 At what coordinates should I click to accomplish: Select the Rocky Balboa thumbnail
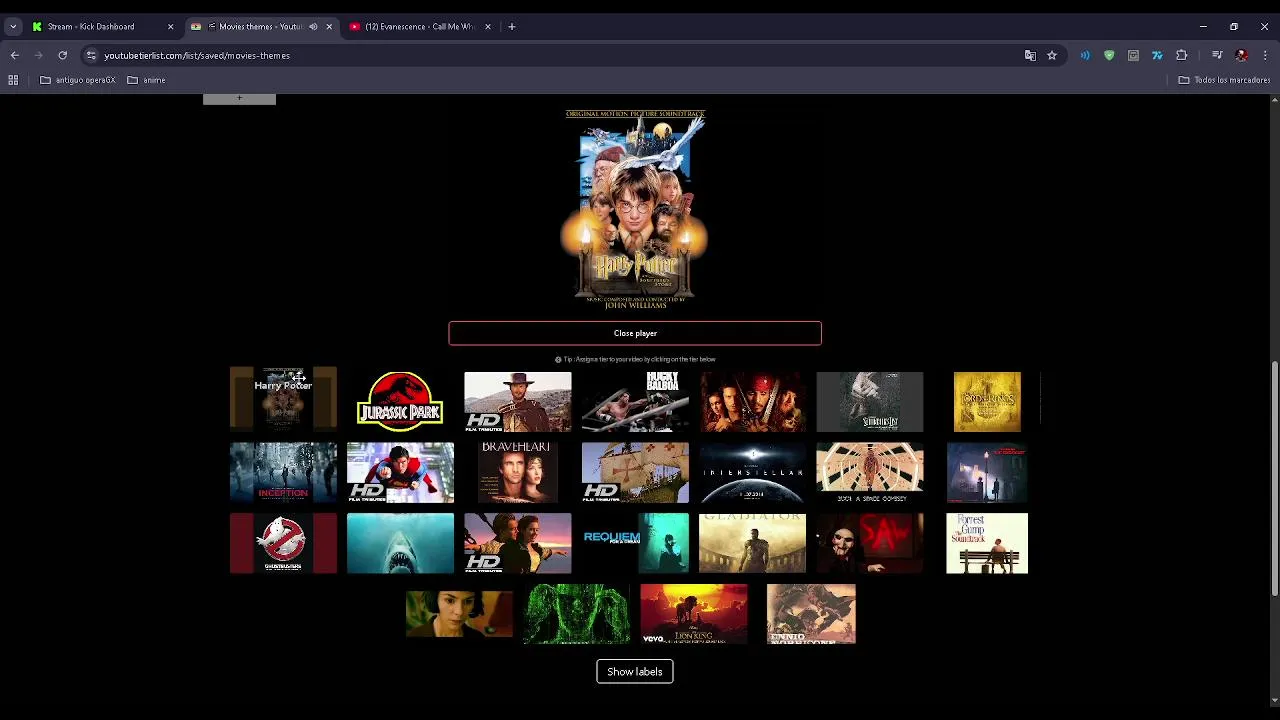click(635, 402)
